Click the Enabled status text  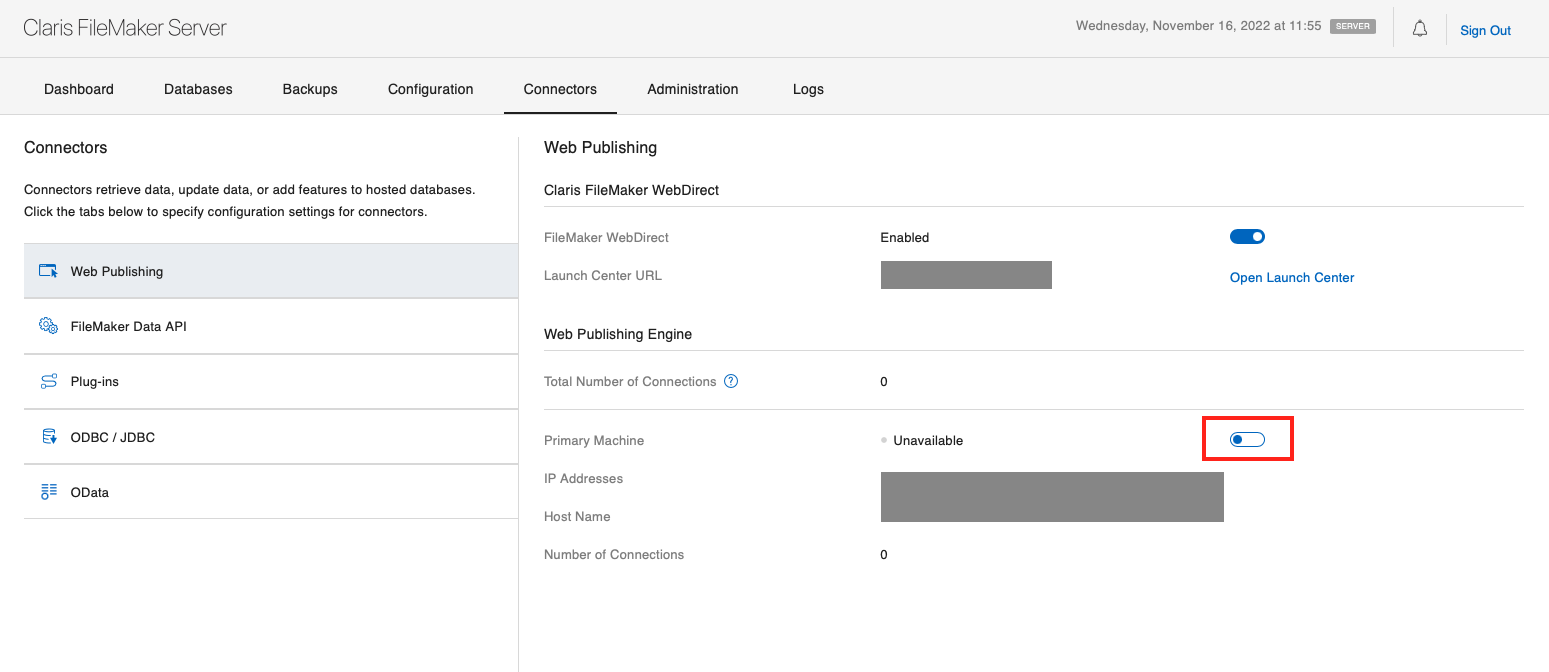point(905,237)
